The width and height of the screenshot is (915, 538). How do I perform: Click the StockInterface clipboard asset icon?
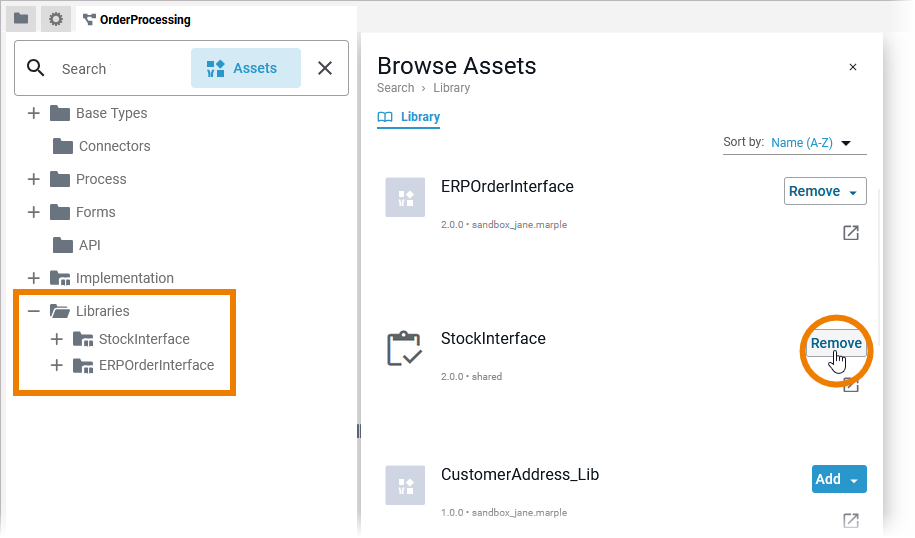pyautogui.click(x=405, y=348)
